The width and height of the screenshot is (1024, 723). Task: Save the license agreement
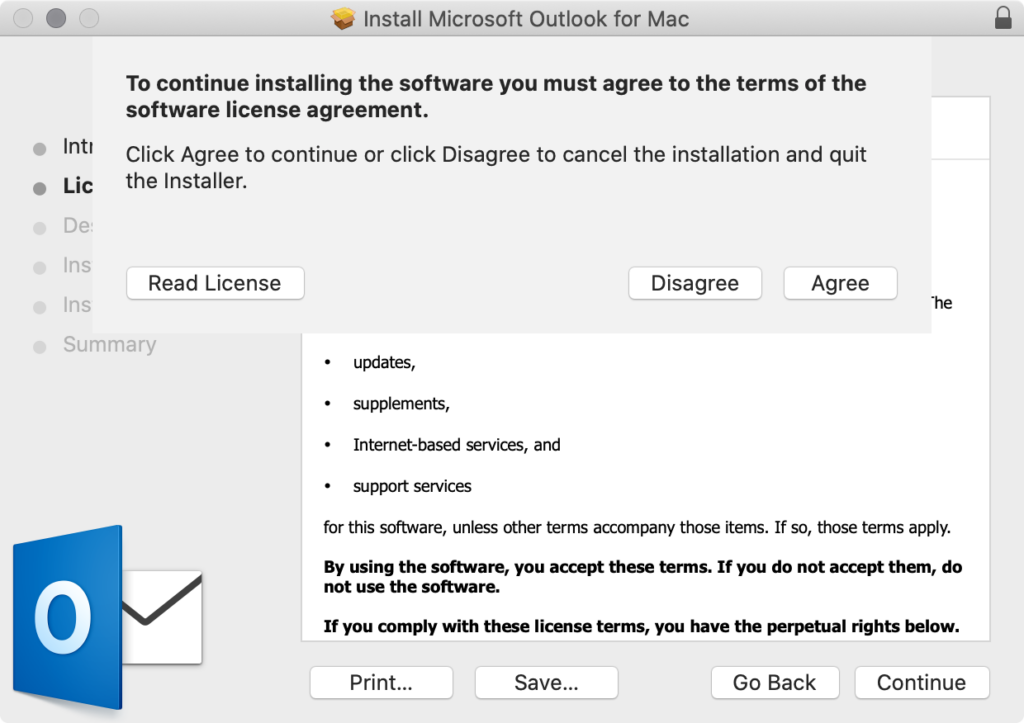click(546, 682)
